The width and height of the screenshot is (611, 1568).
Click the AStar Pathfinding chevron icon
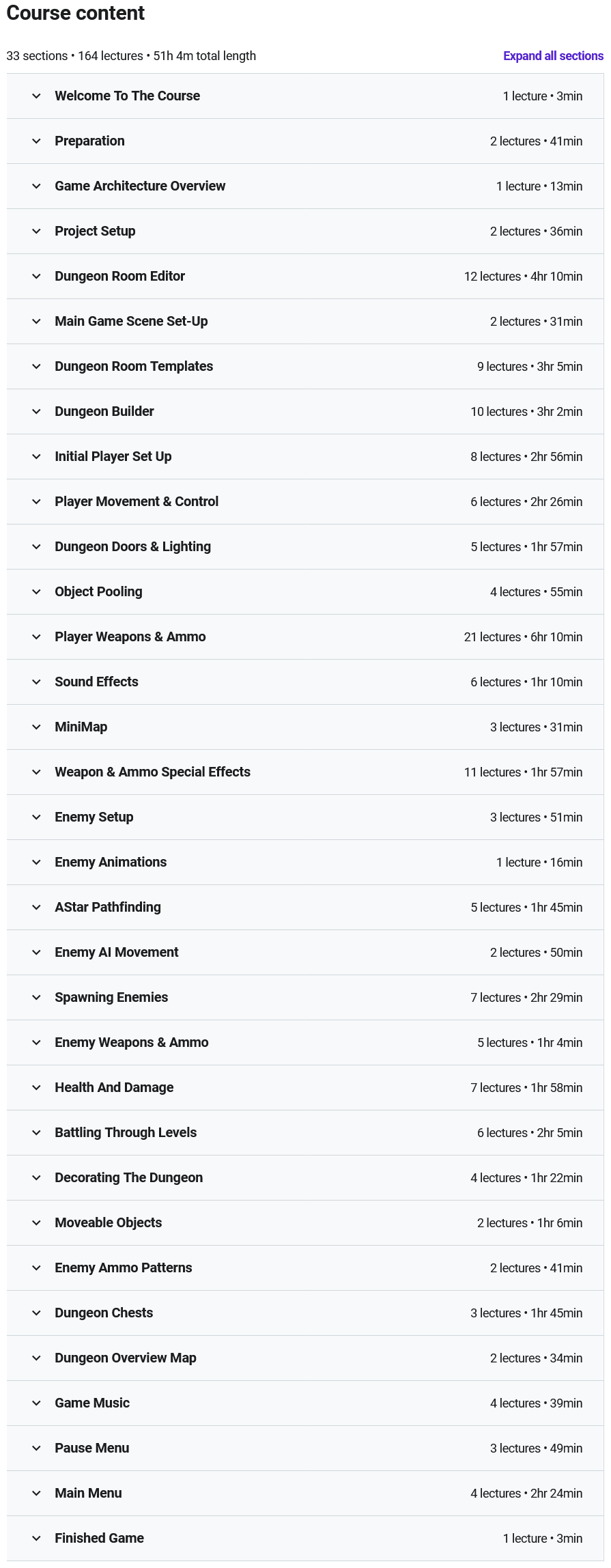coord(36,908)
